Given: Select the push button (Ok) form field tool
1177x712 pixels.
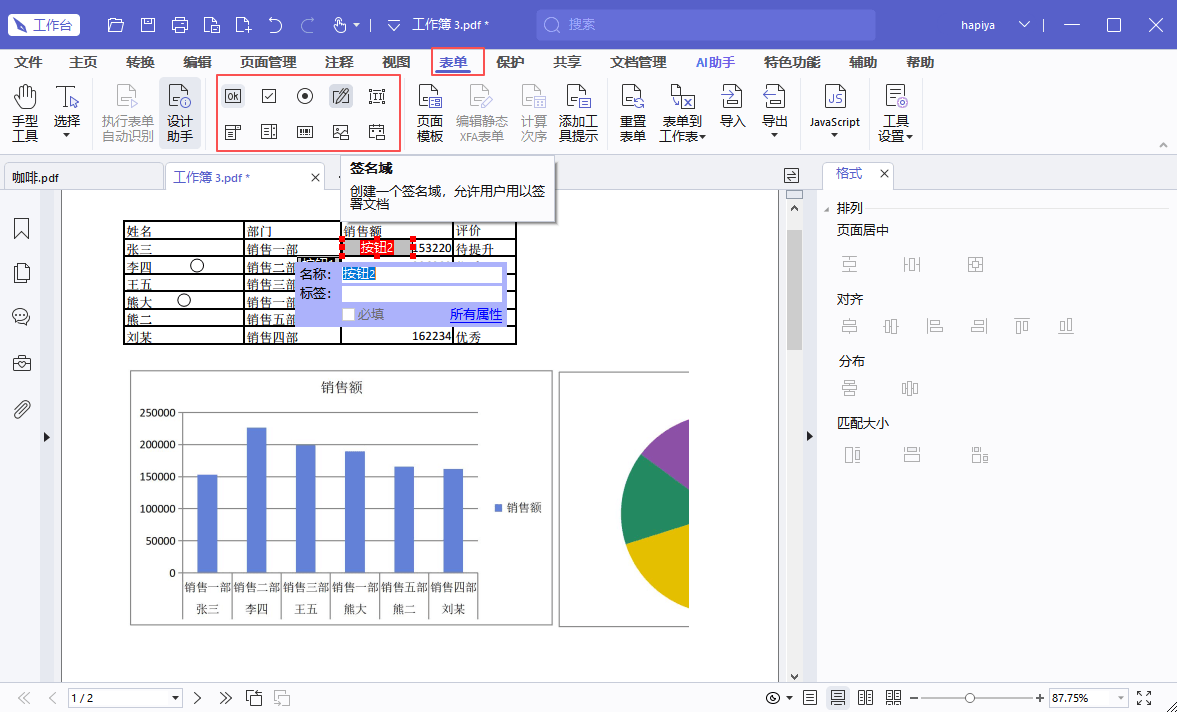Looking at the screenshot, I should (x=233, y=96).
